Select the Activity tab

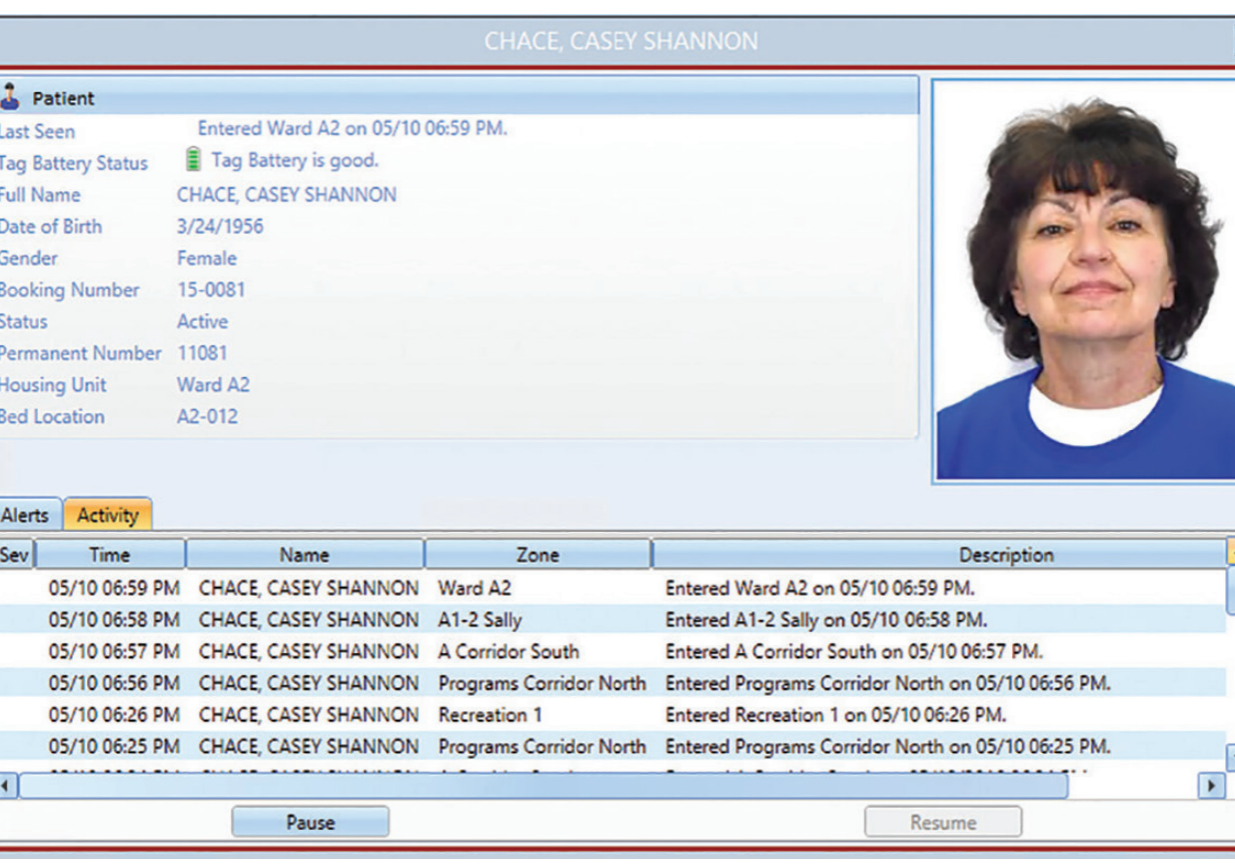coord(107,515)
